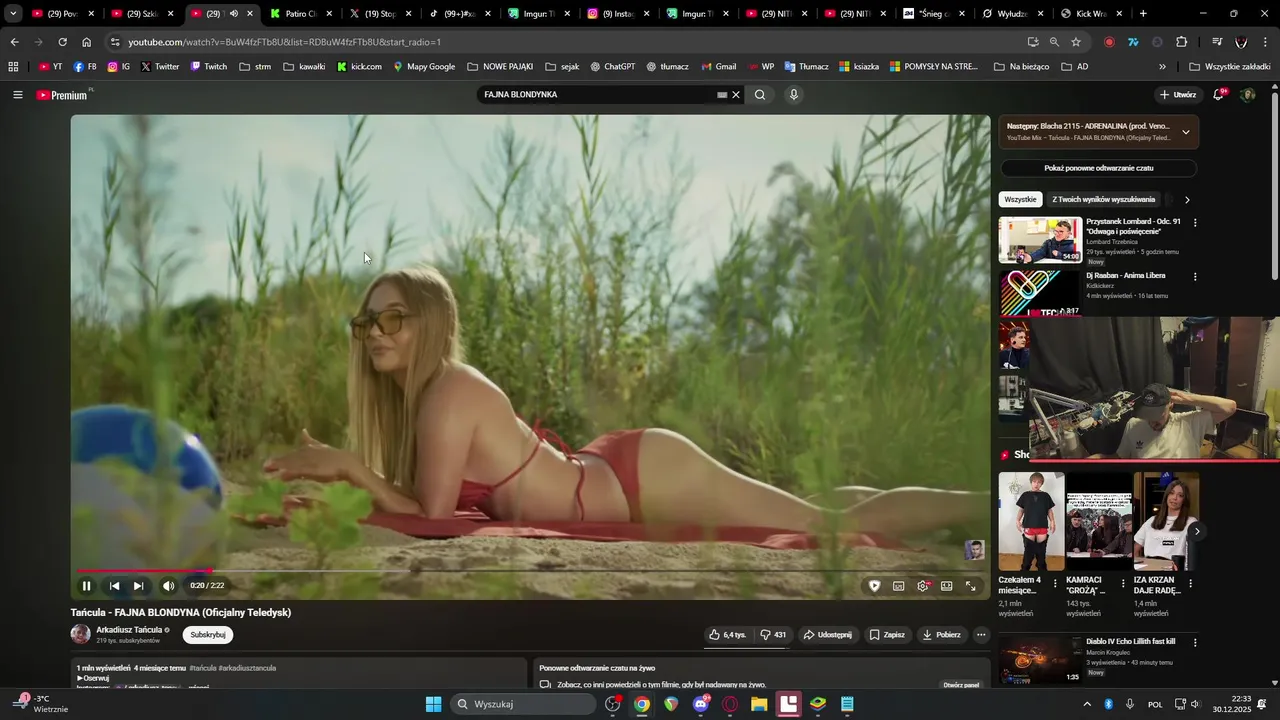The image size is (1280, 720).
Task: Switch to theater mode view
Action: tap(947, 586)
